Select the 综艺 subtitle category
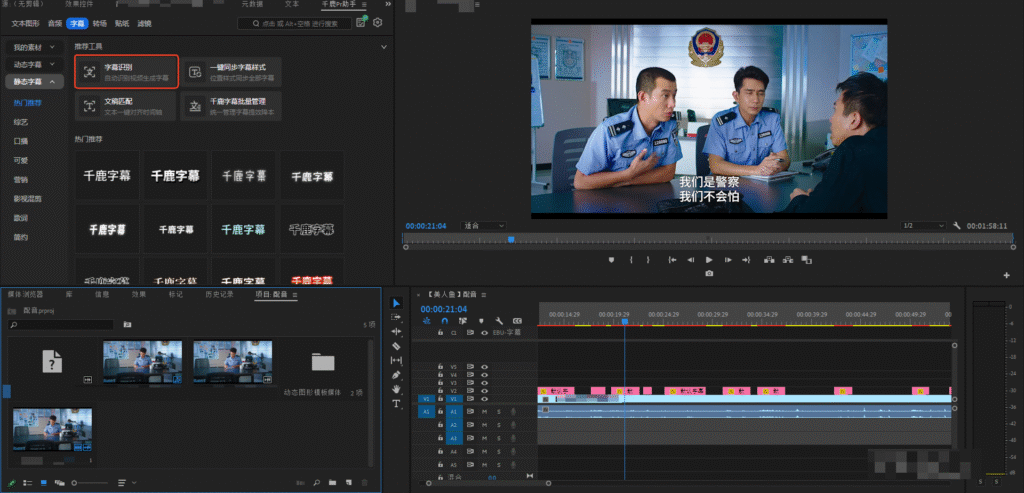This screenshot has width=1024, height=493. (x=20, y=122)
